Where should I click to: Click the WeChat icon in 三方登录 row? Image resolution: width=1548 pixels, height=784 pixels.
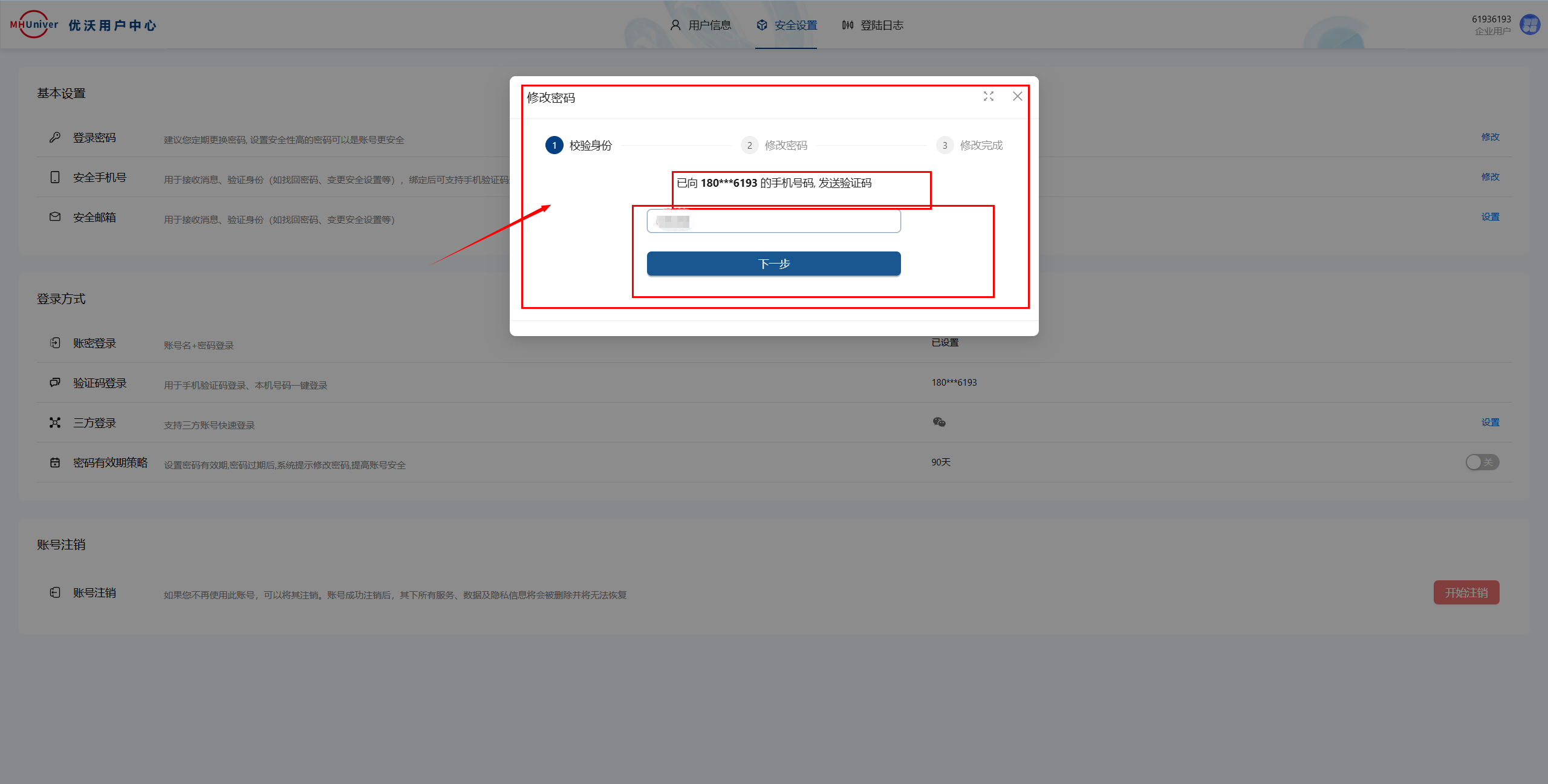coord(938,423)
